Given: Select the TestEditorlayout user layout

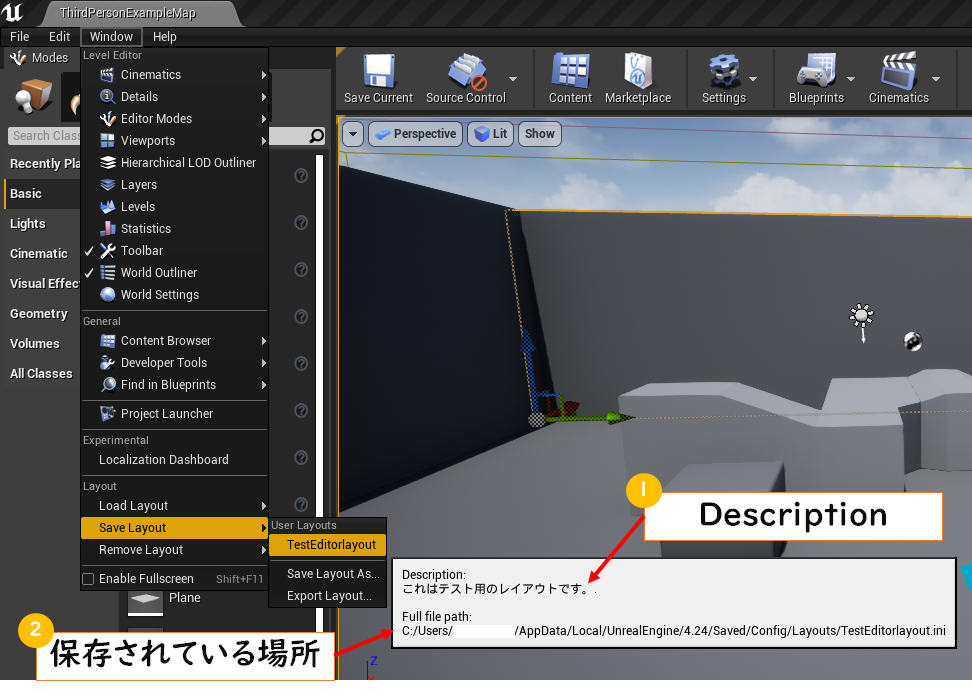Looking at the screenshot, I should pyautogui.click(x=327, y=545).
